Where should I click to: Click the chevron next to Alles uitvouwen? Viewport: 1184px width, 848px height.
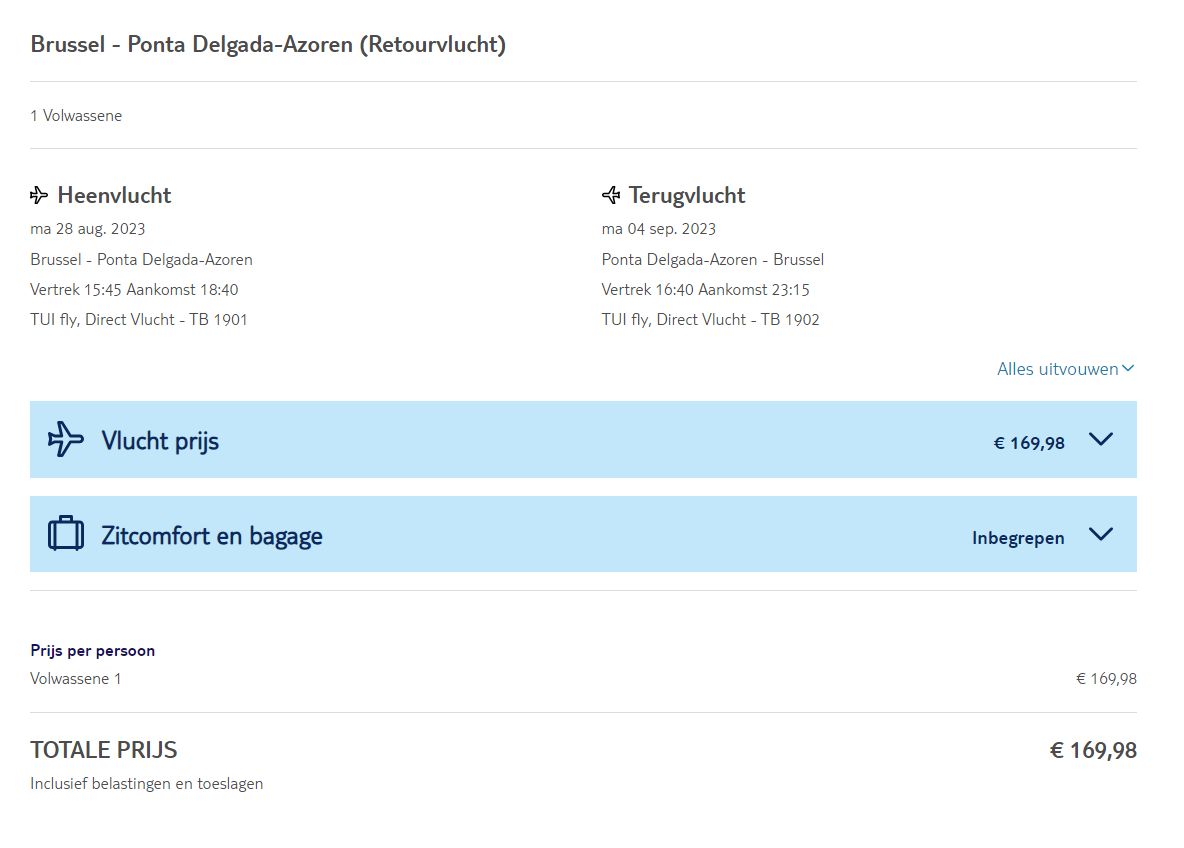click(1128, 369)
